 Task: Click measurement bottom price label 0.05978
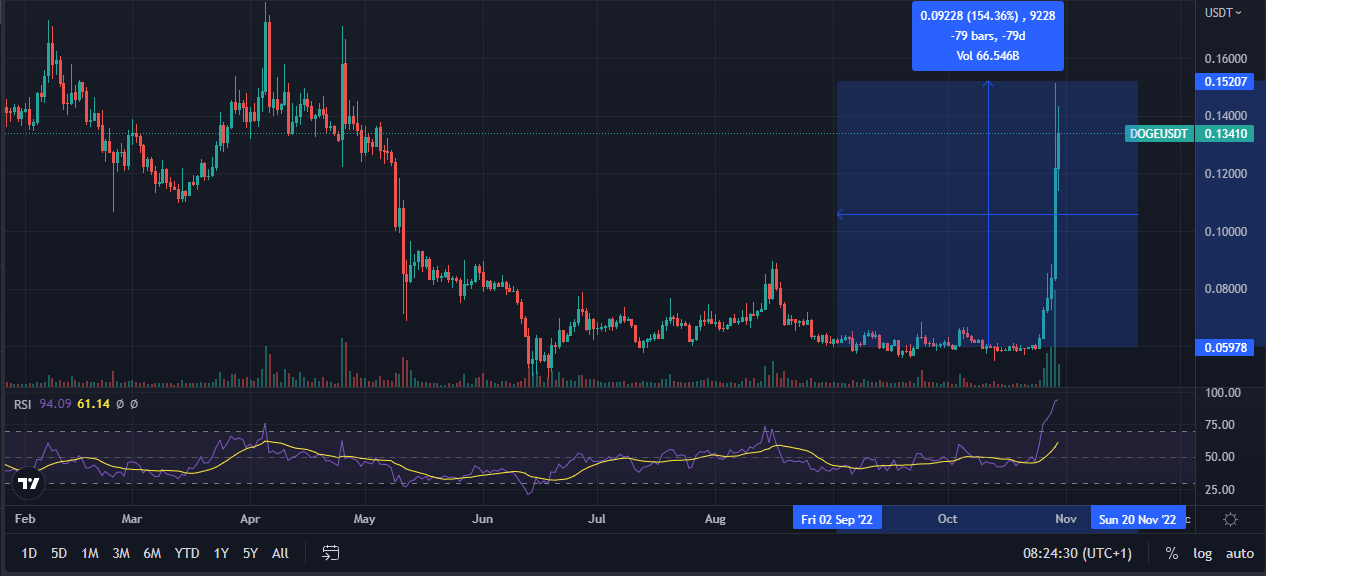[1224, 347]
